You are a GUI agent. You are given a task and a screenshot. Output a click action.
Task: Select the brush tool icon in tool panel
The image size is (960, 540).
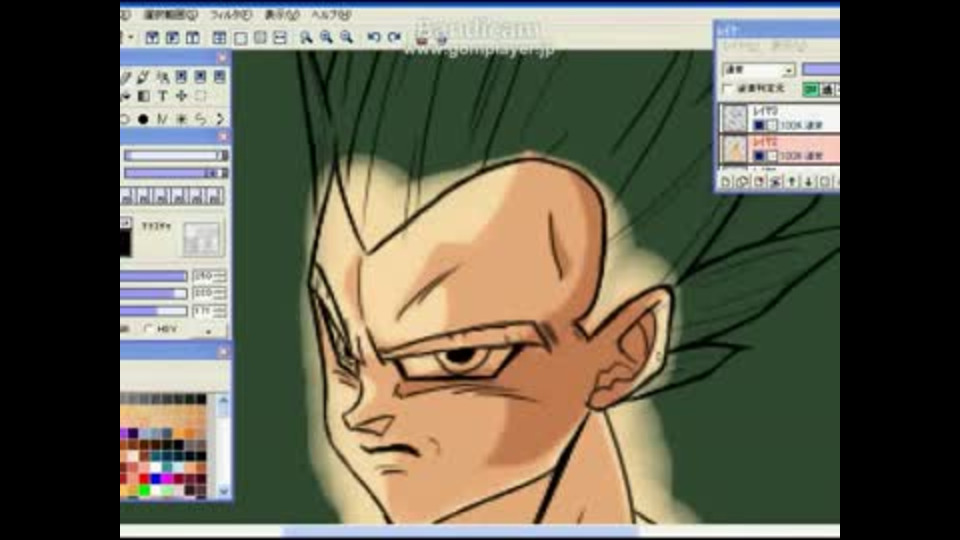143,77
